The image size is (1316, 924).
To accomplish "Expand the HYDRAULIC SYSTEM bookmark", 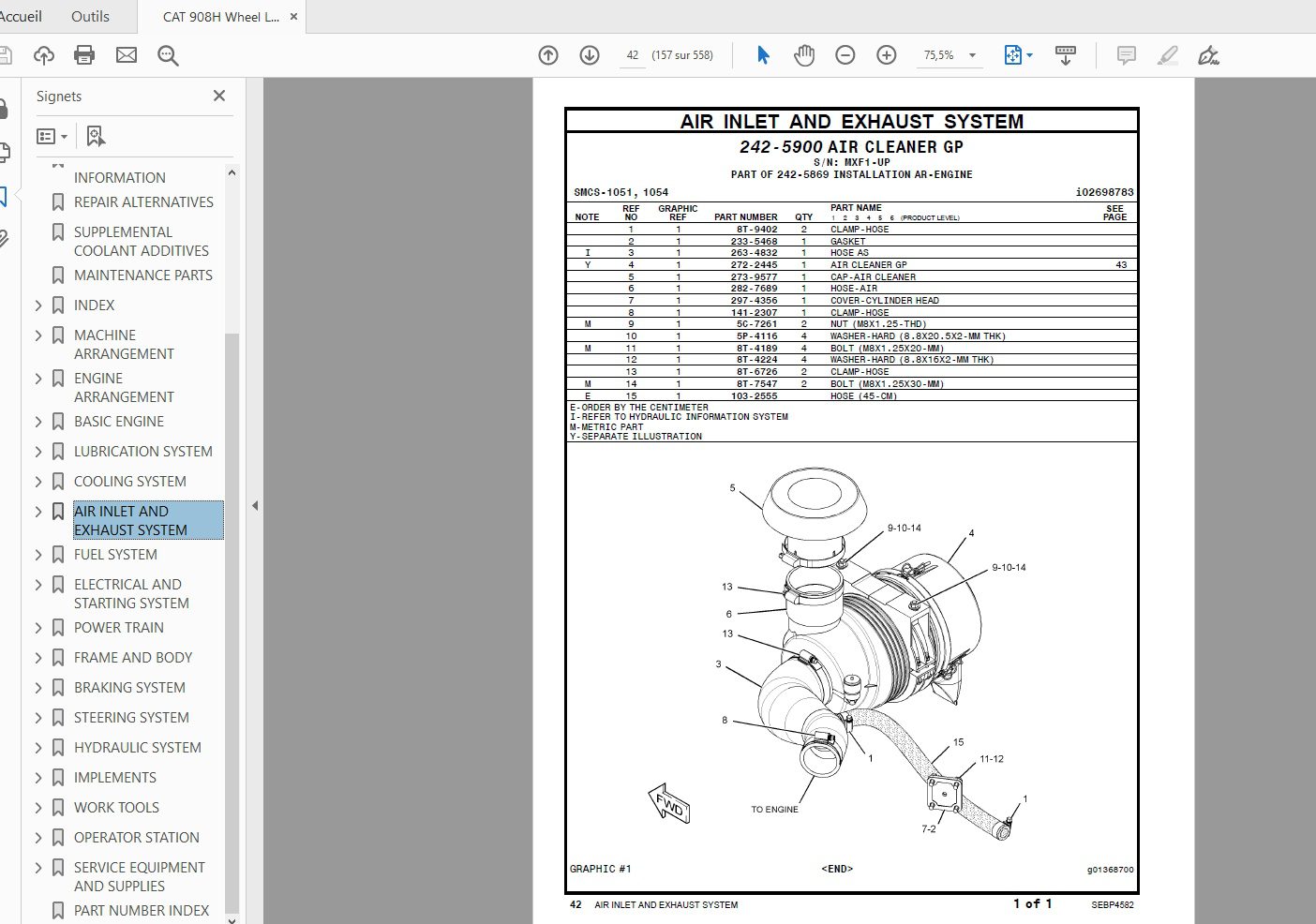I will point(37,747).
